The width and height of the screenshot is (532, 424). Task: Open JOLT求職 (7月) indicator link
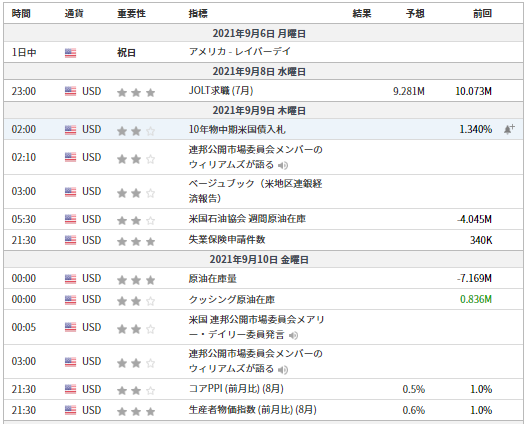(221, 91)
